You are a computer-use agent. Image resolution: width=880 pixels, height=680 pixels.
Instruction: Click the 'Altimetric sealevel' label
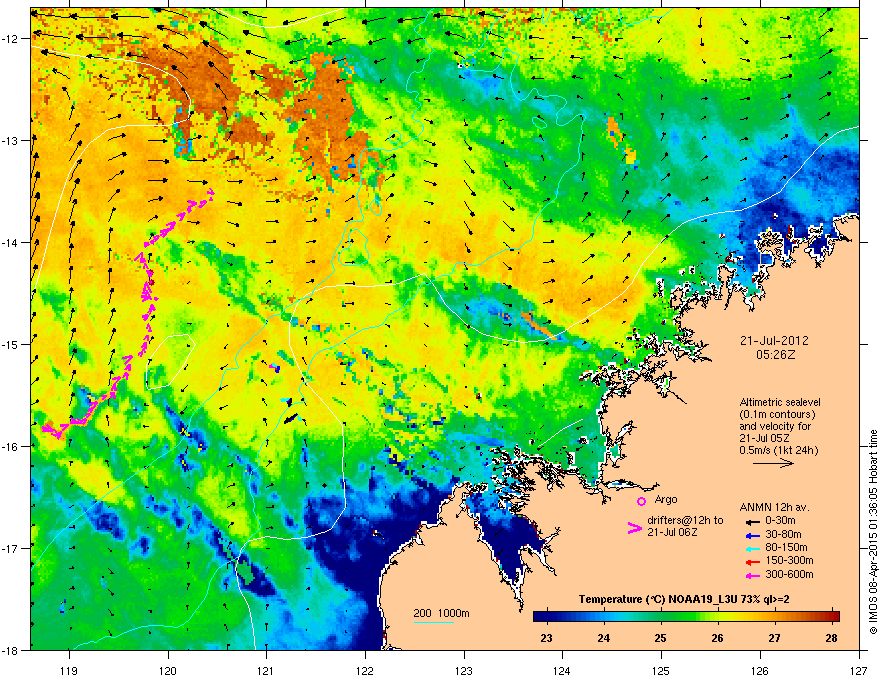pos(780,402)
